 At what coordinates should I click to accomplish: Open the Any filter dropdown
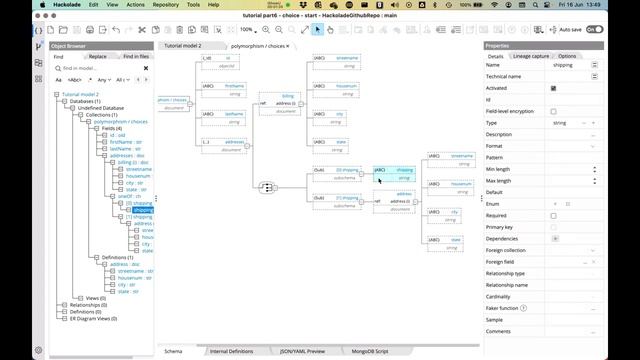104,80
